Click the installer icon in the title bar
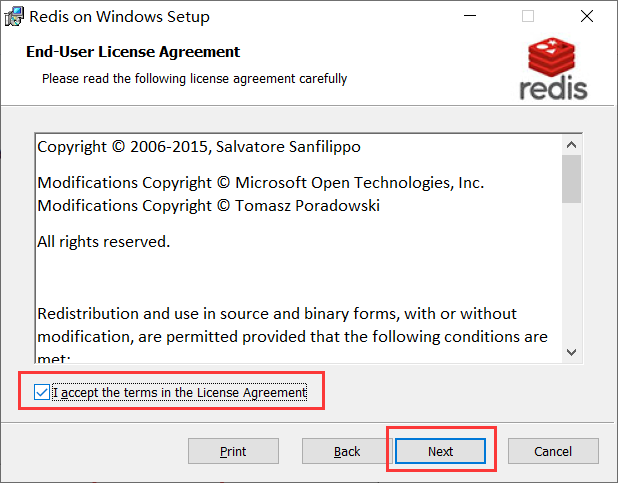This screenshot has width=618, height=483. click(x=13, y=17)
